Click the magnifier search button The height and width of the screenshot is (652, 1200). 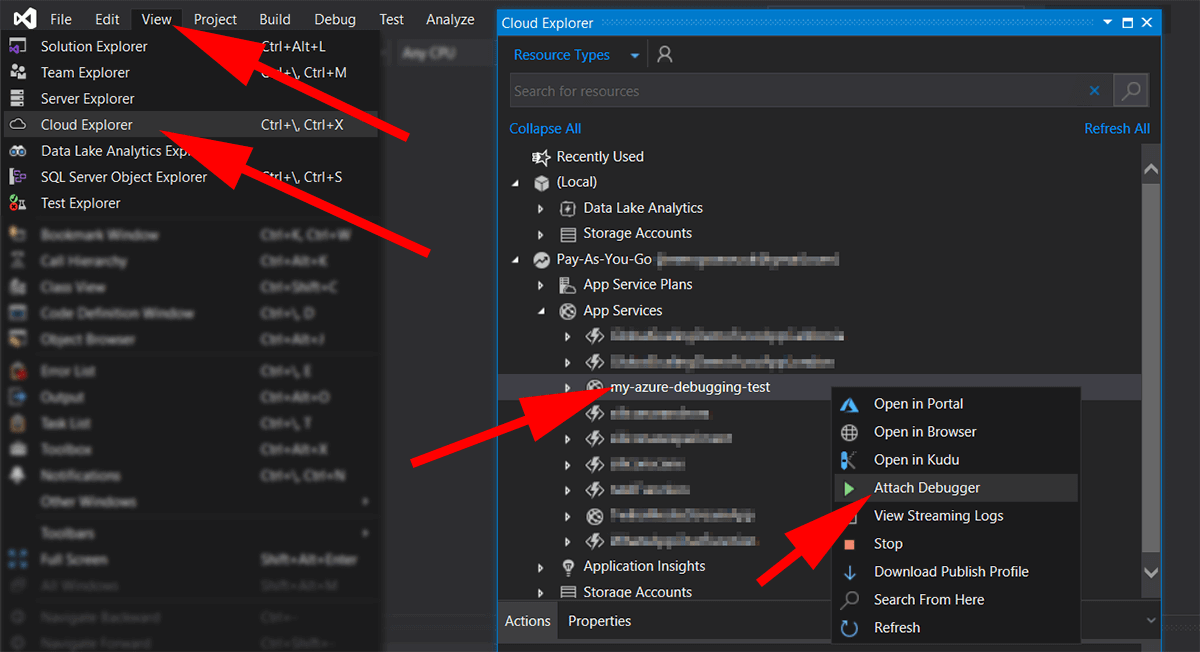pyautogui.click(x=1131, y=91)
